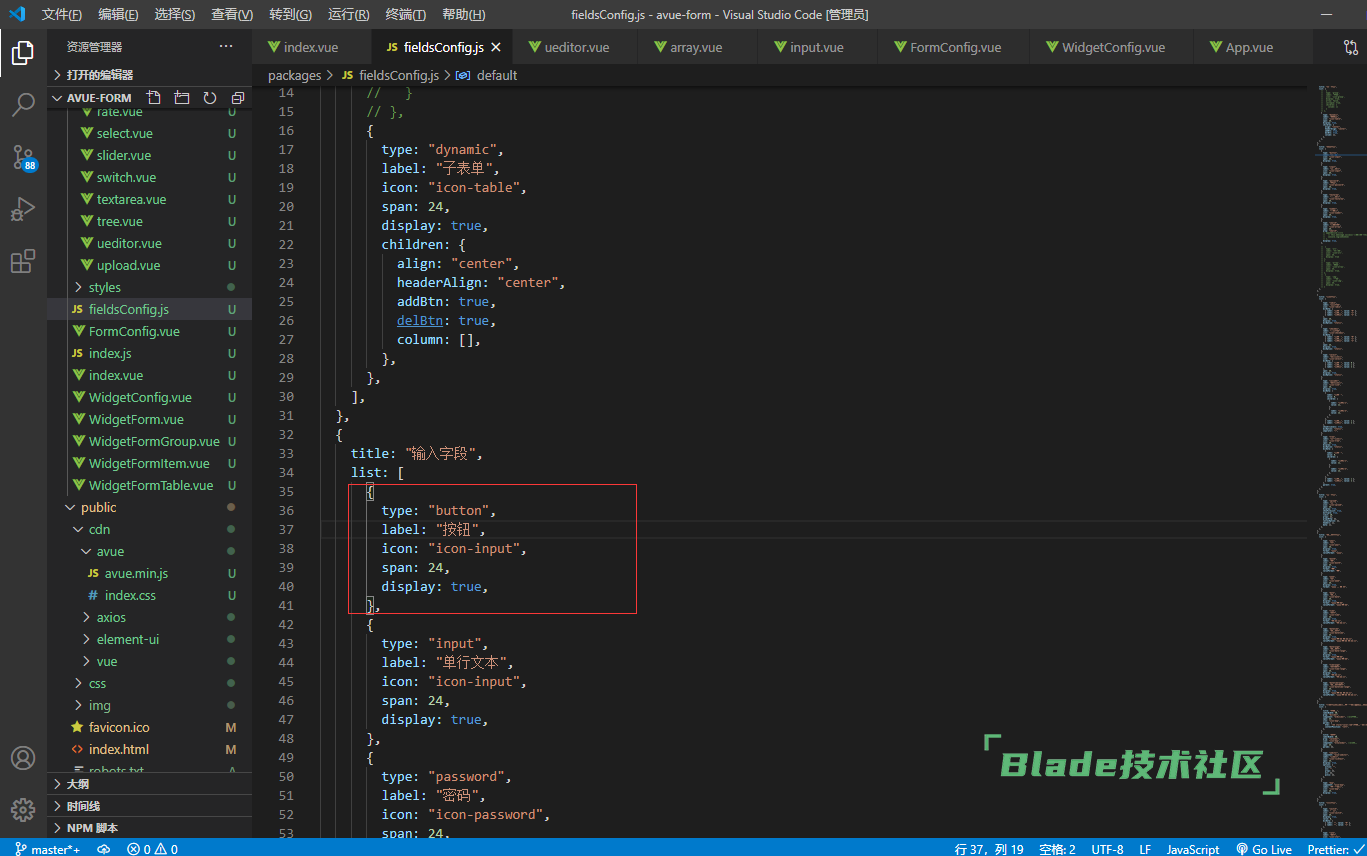The width and height of the screenshot is (1367, 856).
Task: Open the 终端(T) menu
Action: [x=405, y=15]
